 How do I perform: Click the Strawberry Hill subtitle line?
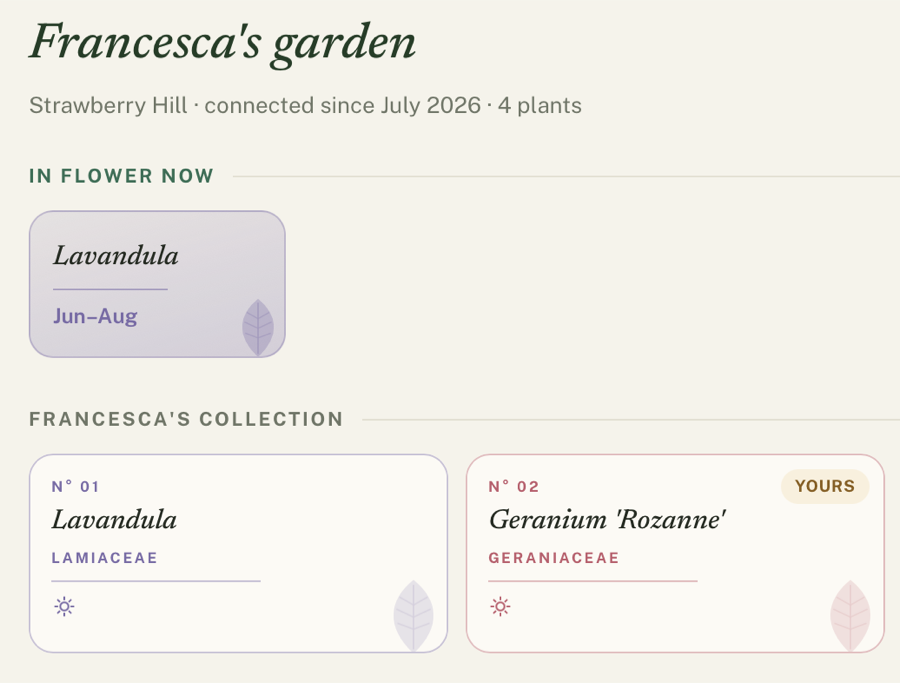click(305, 106)
